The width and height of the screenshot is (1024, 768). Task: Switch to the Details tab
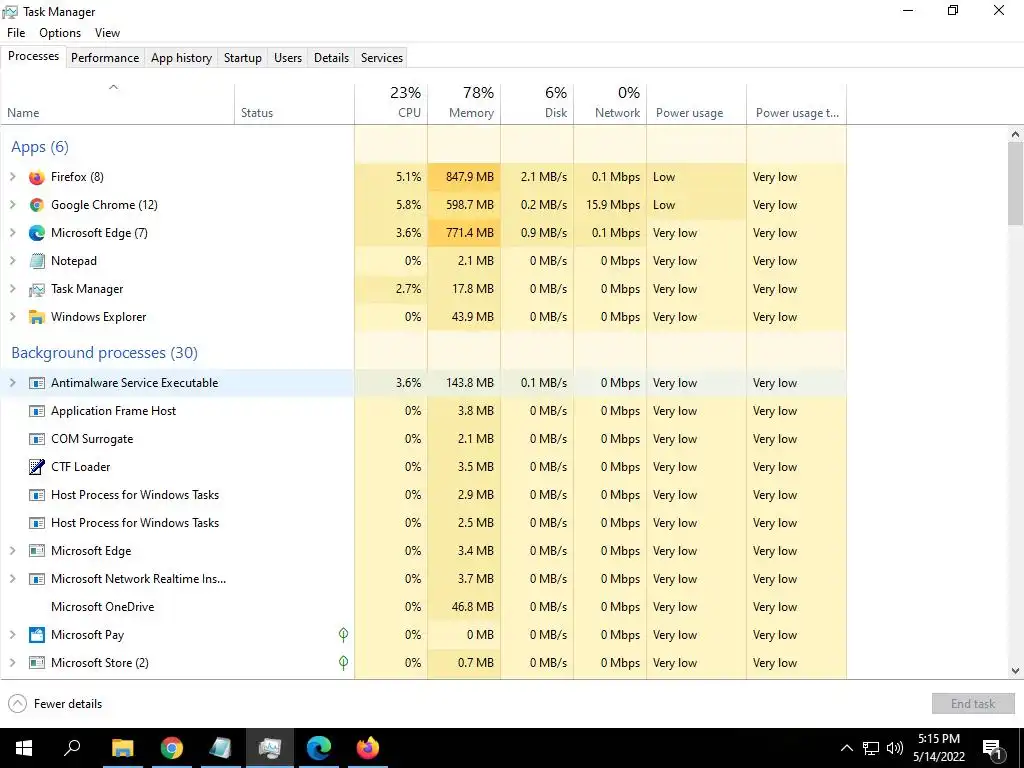pyautogui.click(x=331, y=57)
